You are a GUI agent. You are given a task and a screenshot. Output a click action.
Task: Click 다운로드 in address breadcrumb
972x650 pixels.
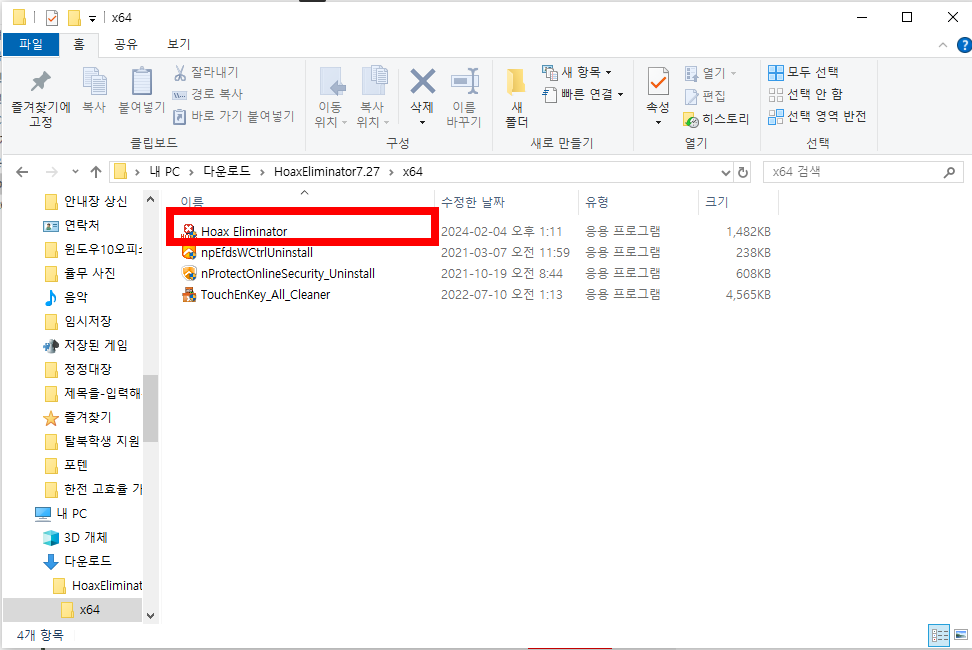click(x=227, y=172)
